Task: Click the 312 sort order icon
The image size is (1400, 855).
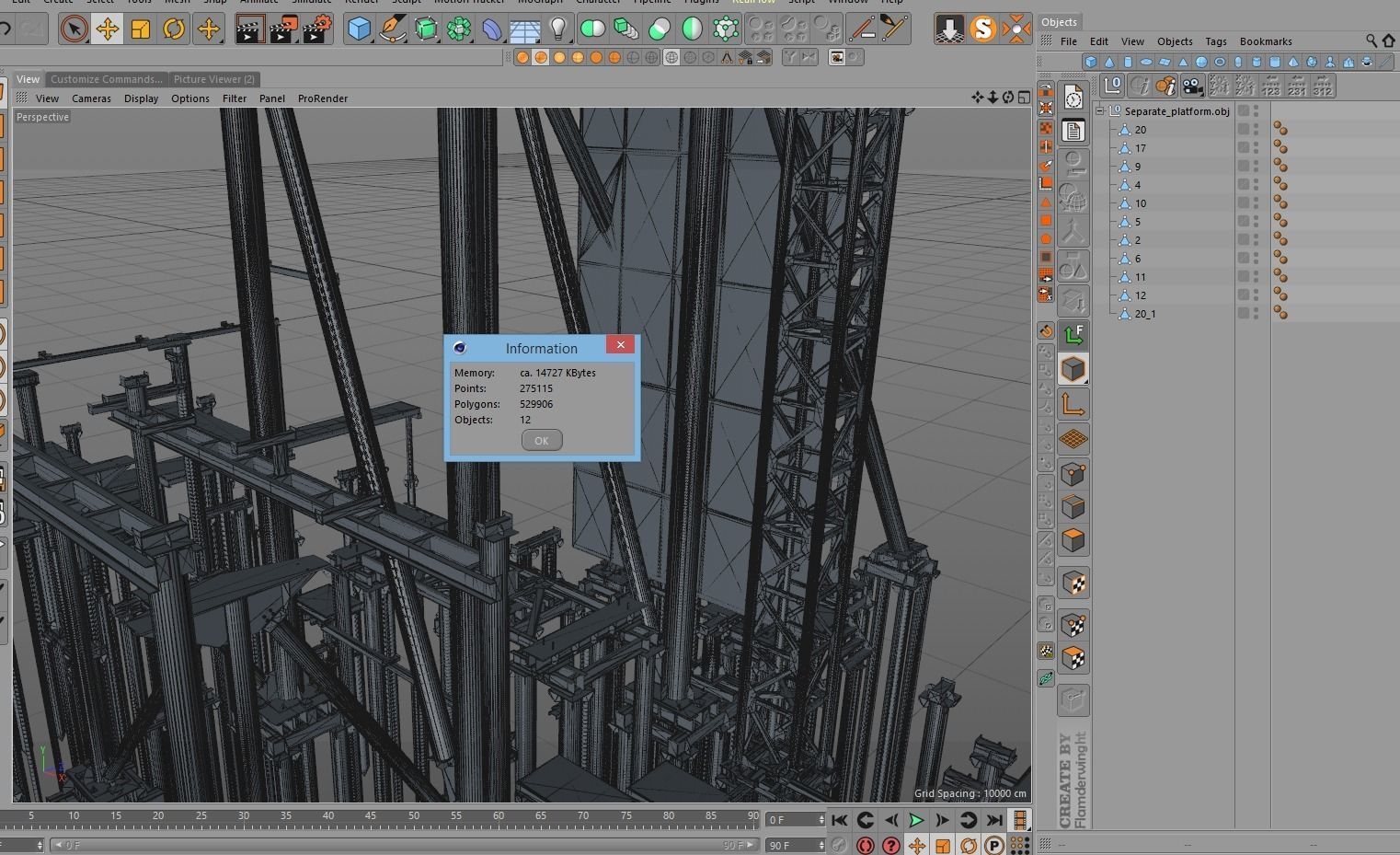Action: pyautogui.click(x=1323, y=86)
